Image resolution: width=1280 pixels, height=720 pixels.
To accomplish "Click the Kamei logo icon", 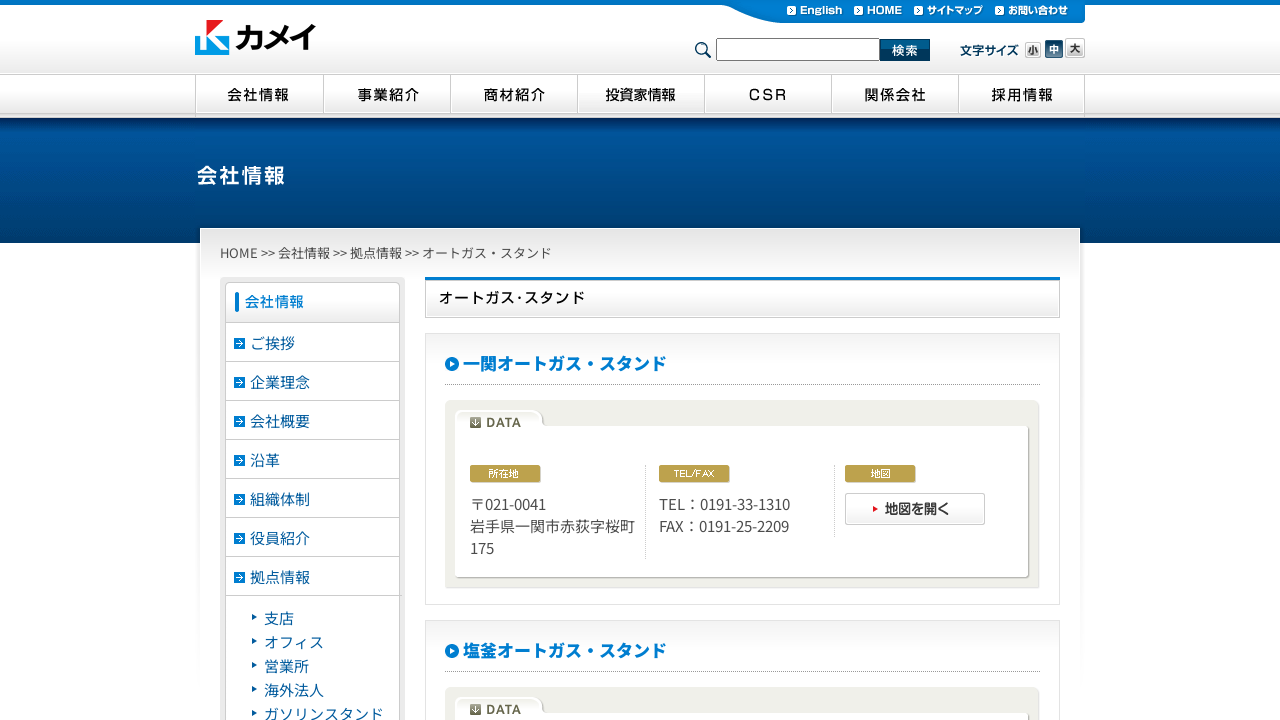I will [212, 37].
